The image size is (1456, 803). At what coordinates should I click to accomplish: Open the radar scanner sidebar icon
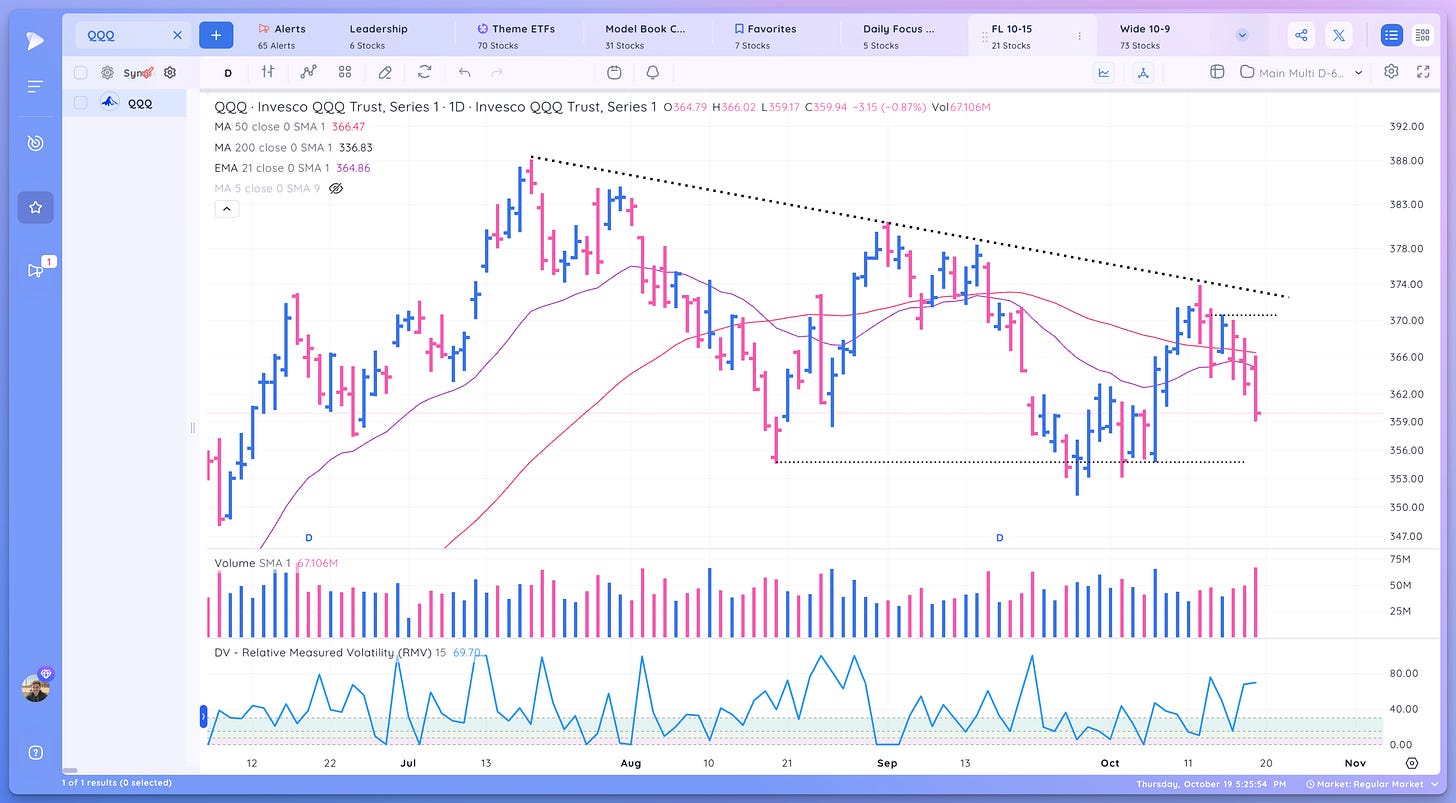click(35, 143)
